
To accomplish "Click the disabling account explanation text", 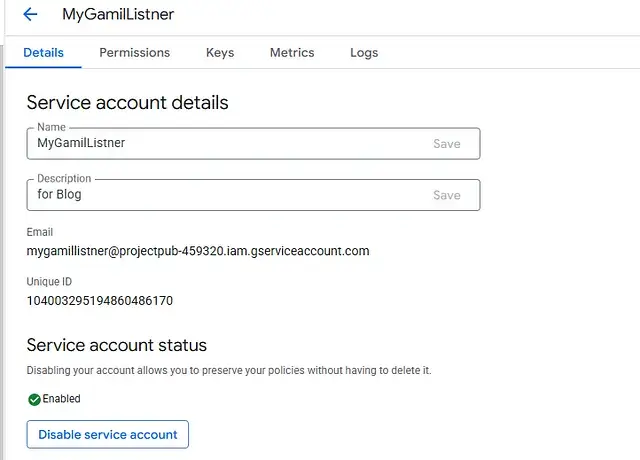I will click(228, 371).
